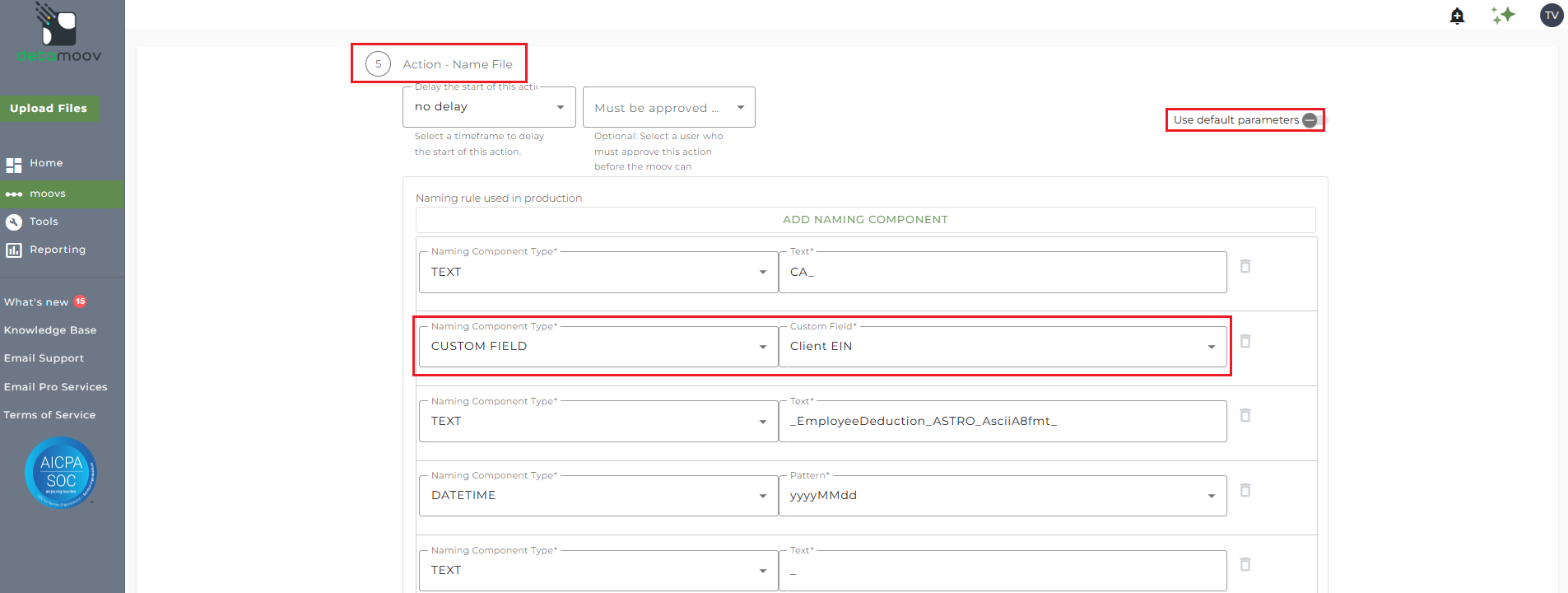Open the yyyyMMdd pattern dropdown
The image size is (1568, 593).
[1002, 496]
